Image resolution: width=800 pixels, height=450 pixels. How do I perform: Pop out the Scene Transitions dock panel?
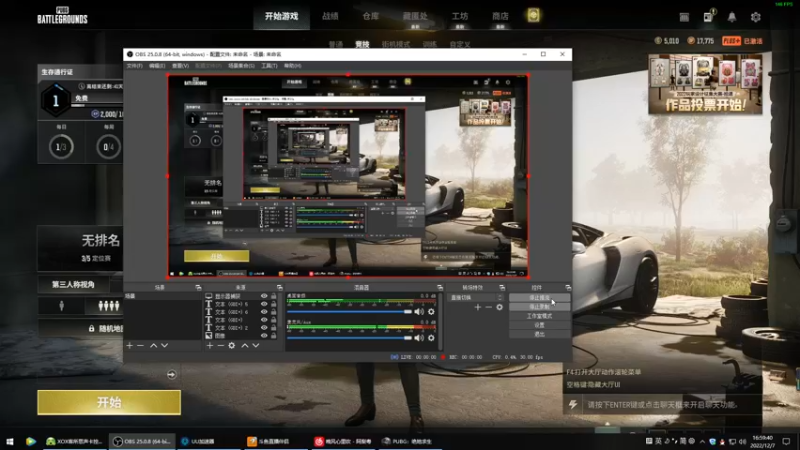[502, 288]
